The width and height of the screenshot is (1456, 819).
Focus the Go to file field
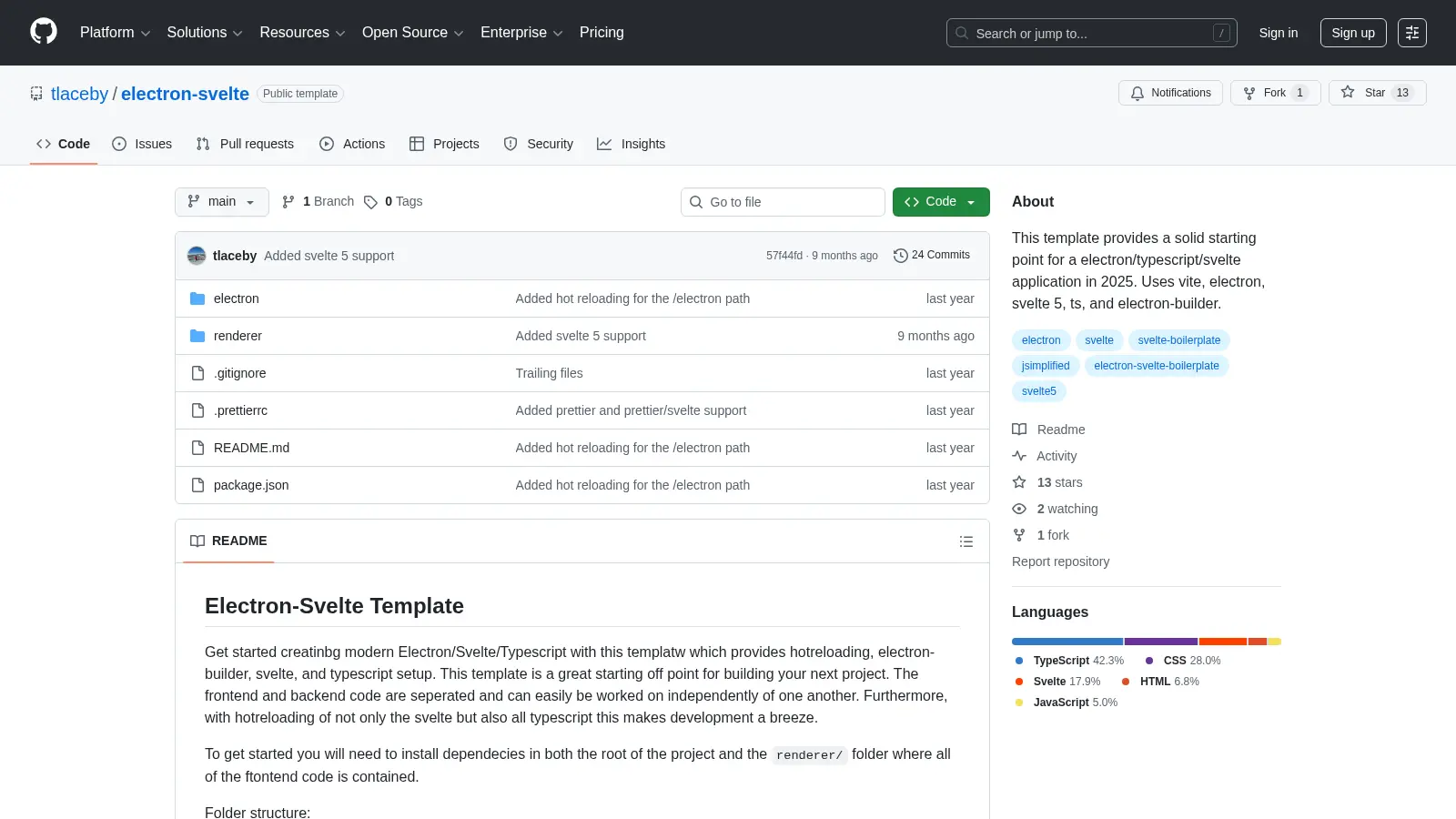click(783, 202)
